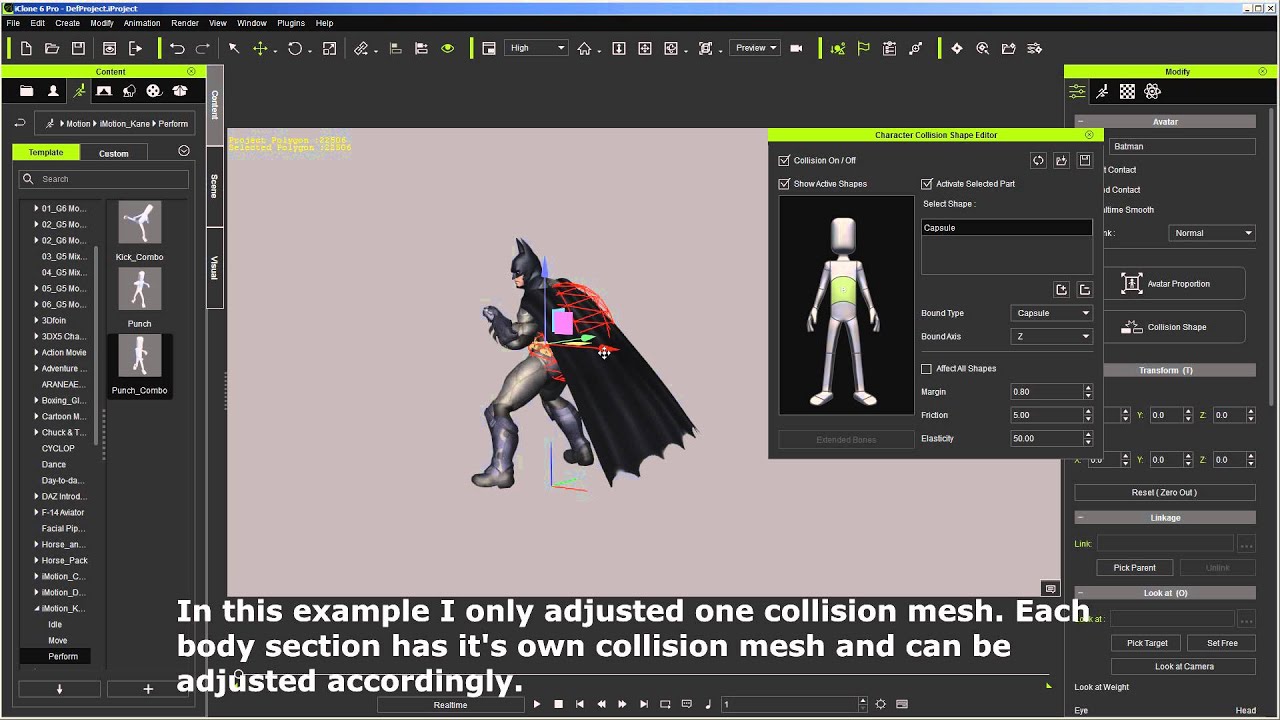This screenshot has width=1280, height=720.
Task: Select the Template tab
Action: pyautogui.click(x=46, y=153)
